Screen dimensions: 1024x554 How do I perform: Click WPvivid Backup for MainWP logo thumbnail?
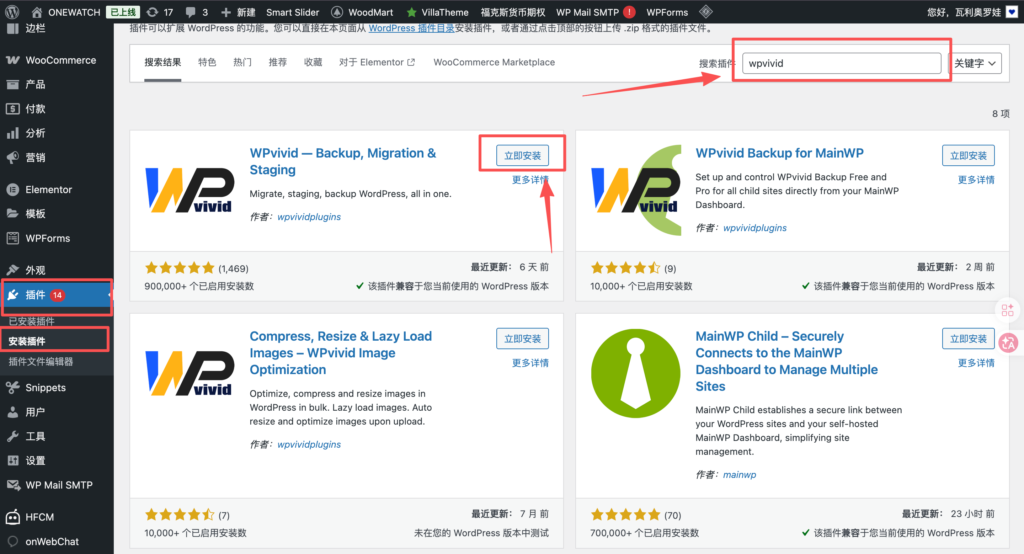pos(635,190)
